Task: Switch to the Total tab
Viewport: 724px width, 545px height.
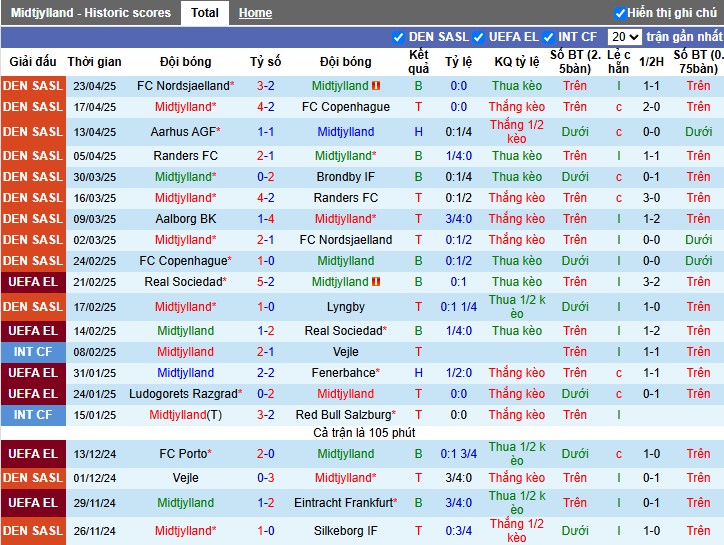Action: tap(205, 13)
